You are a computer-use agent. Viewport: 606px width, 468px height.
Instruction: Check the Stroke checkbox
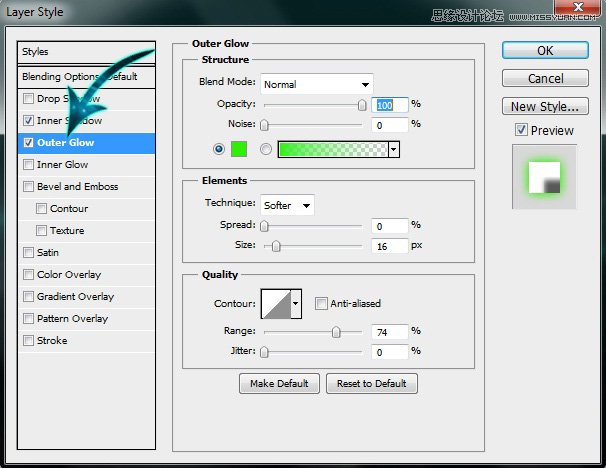[28, 341]
